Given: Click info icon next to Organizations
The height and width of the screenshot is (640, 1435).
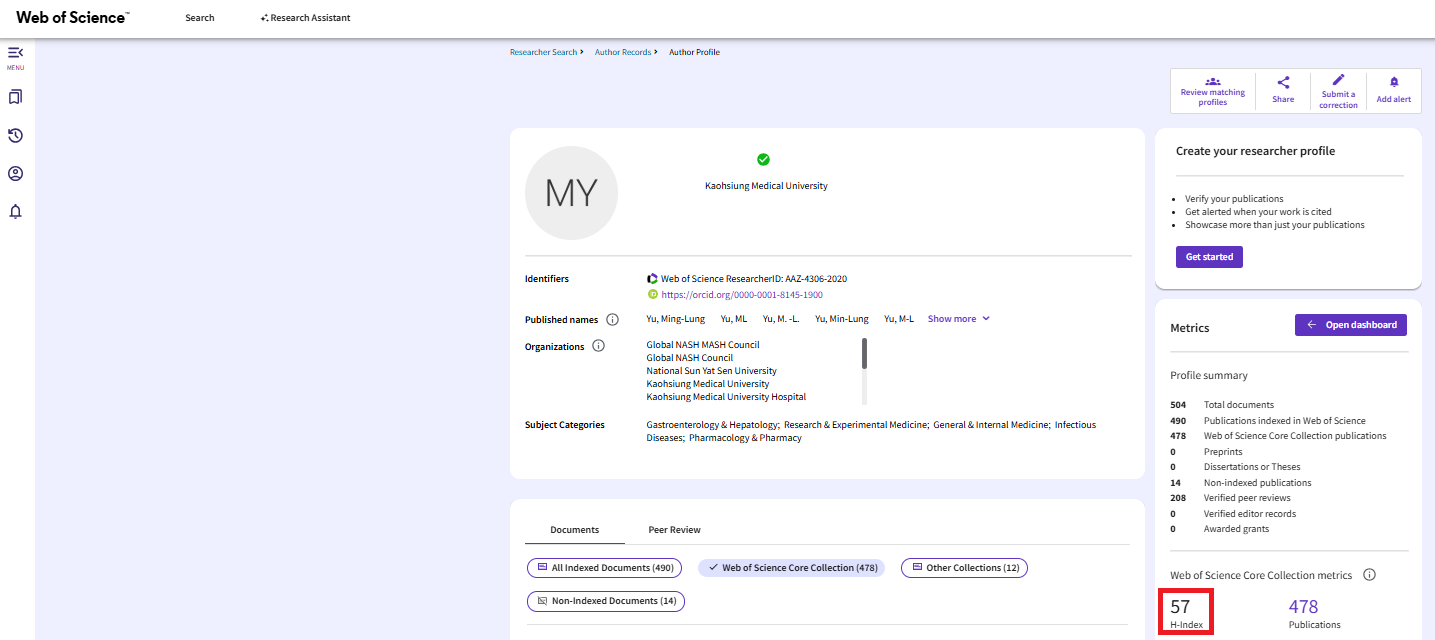Looking at the screenshot, I should 598,347.
